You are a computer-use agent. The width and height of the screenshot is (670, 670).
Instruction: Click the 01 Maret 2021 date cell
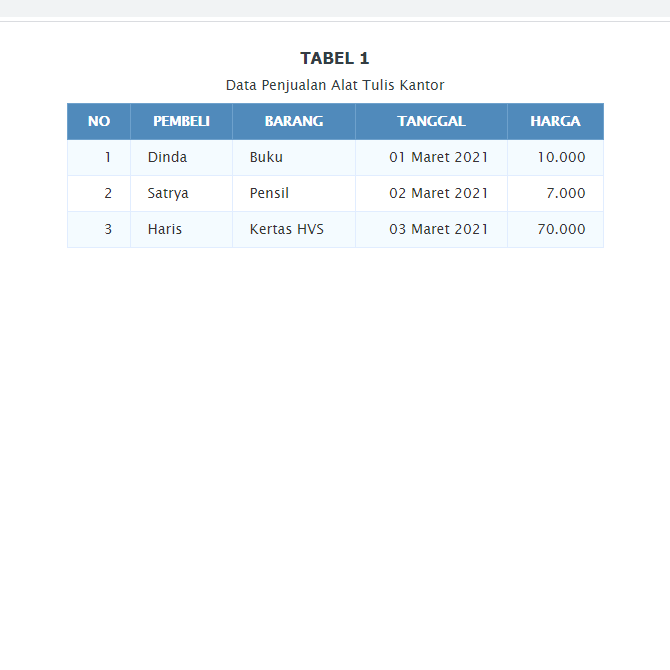(x=432, y=158)
